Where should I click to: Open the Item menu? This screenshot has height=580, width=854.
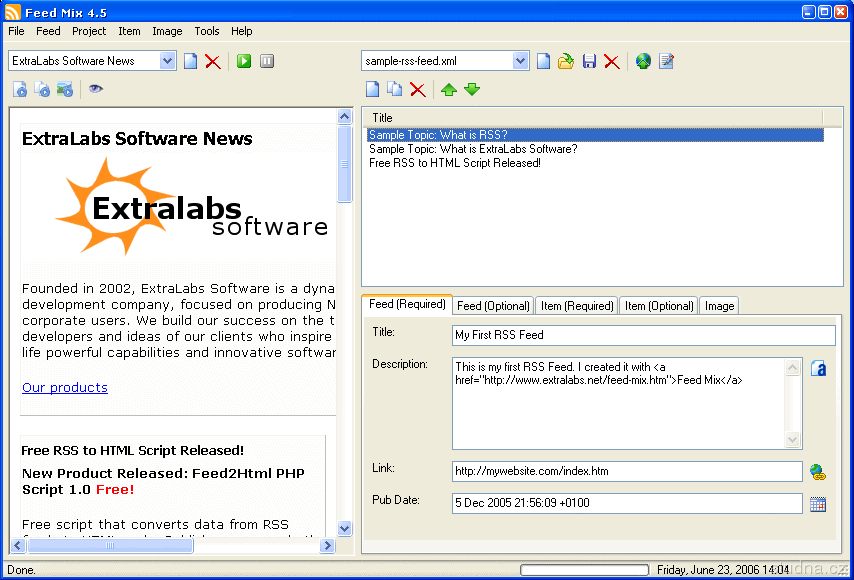pyautogui.click(x=129, y=31)
